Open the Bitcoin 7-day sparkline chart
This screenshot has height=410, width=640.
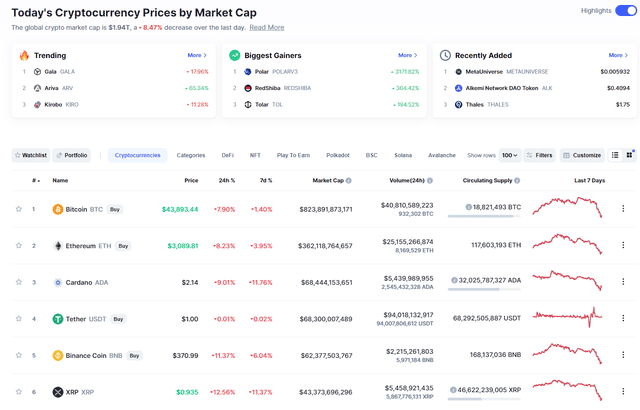[568, 208]
